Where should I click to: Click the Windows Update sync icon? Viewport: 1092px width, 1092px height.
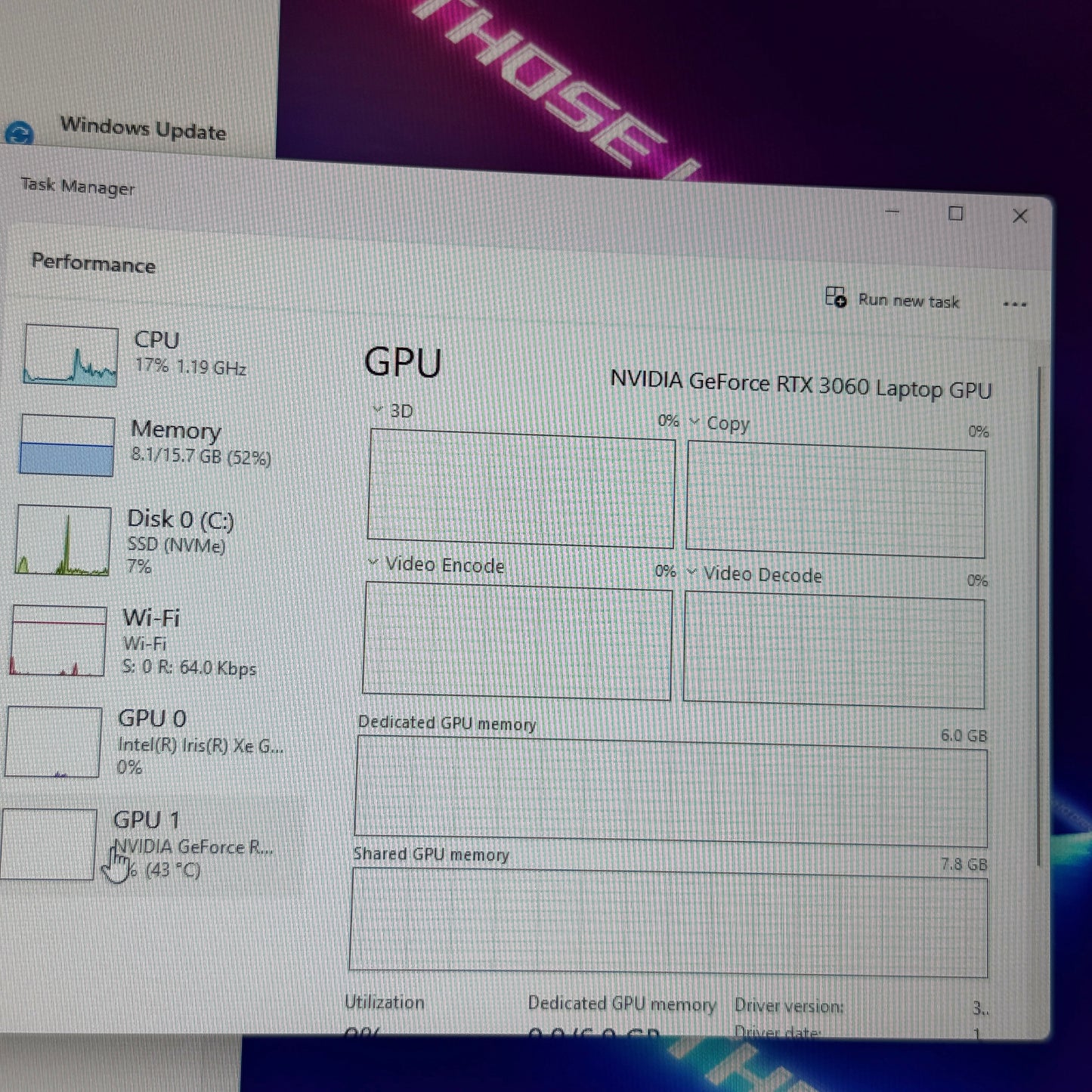click(19, 134)
